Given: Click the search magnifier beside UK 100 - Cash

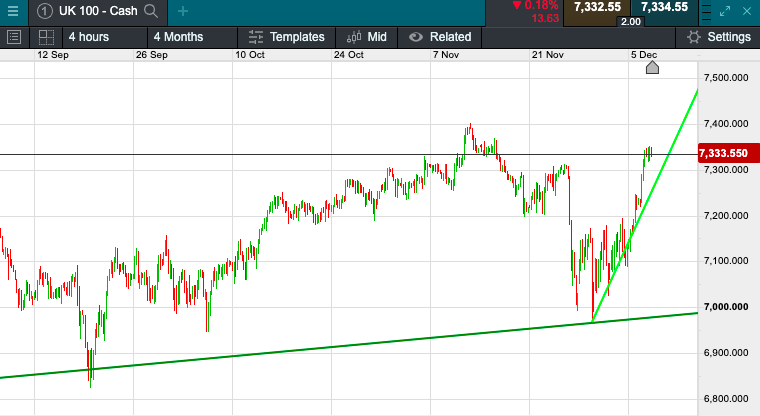Looking at the screenshot, I should pos(151,11).
